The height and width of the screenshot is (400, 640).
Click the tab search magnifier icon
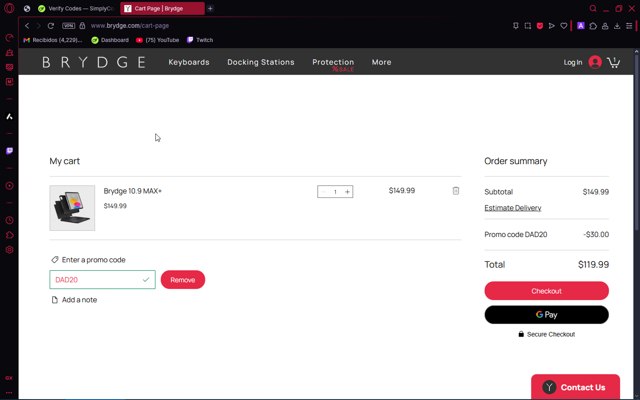click(593, 9)
